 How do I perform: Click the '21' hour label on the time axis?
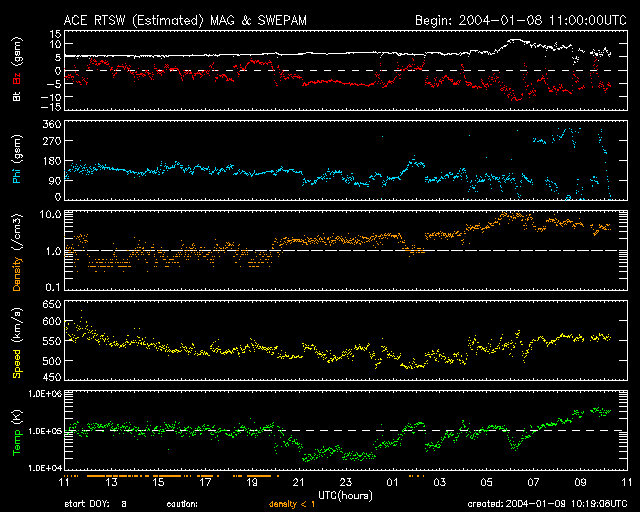point(299,483)
